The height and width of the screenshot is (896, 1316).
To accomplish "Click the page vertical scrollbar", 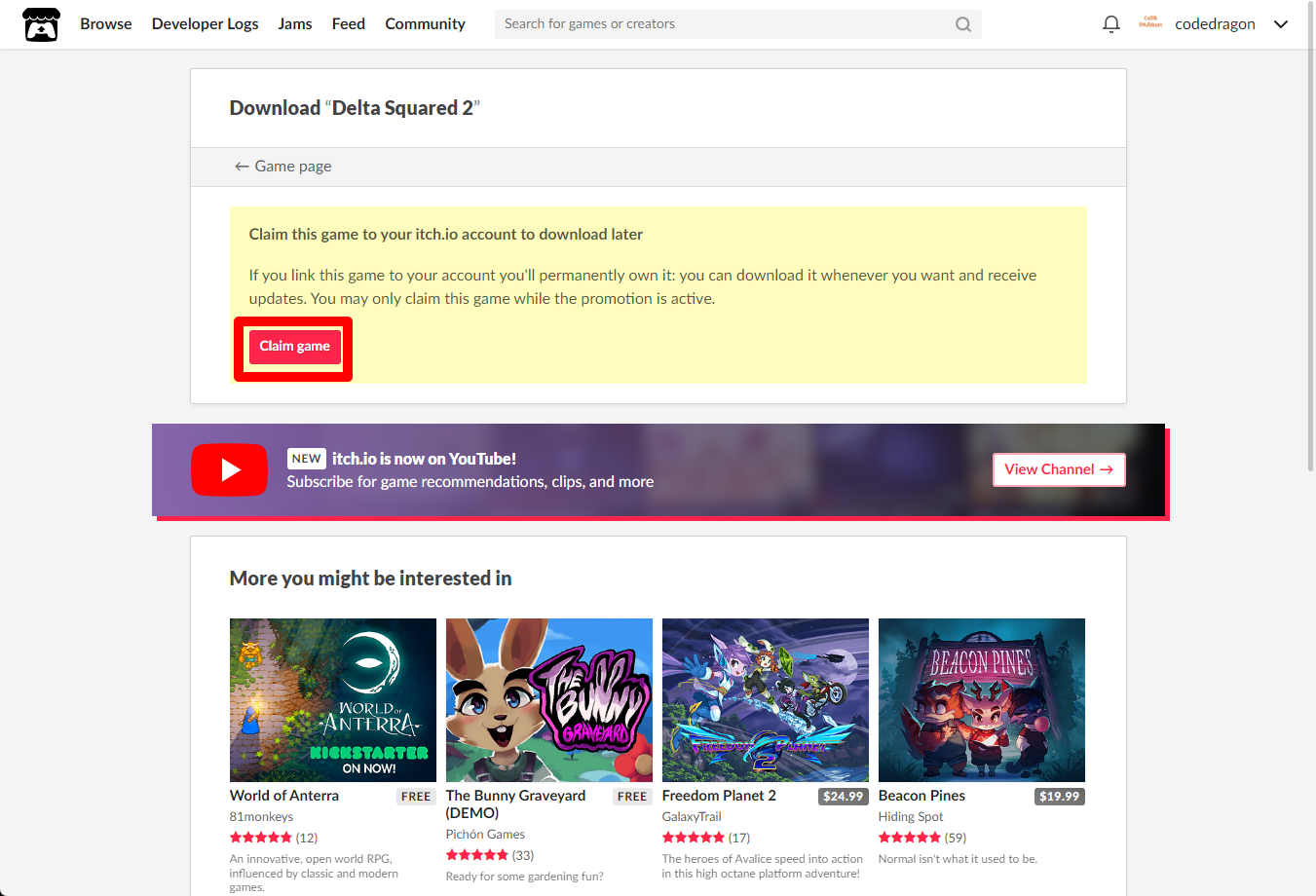I will pyautogui.click(x=1310, y=238).
